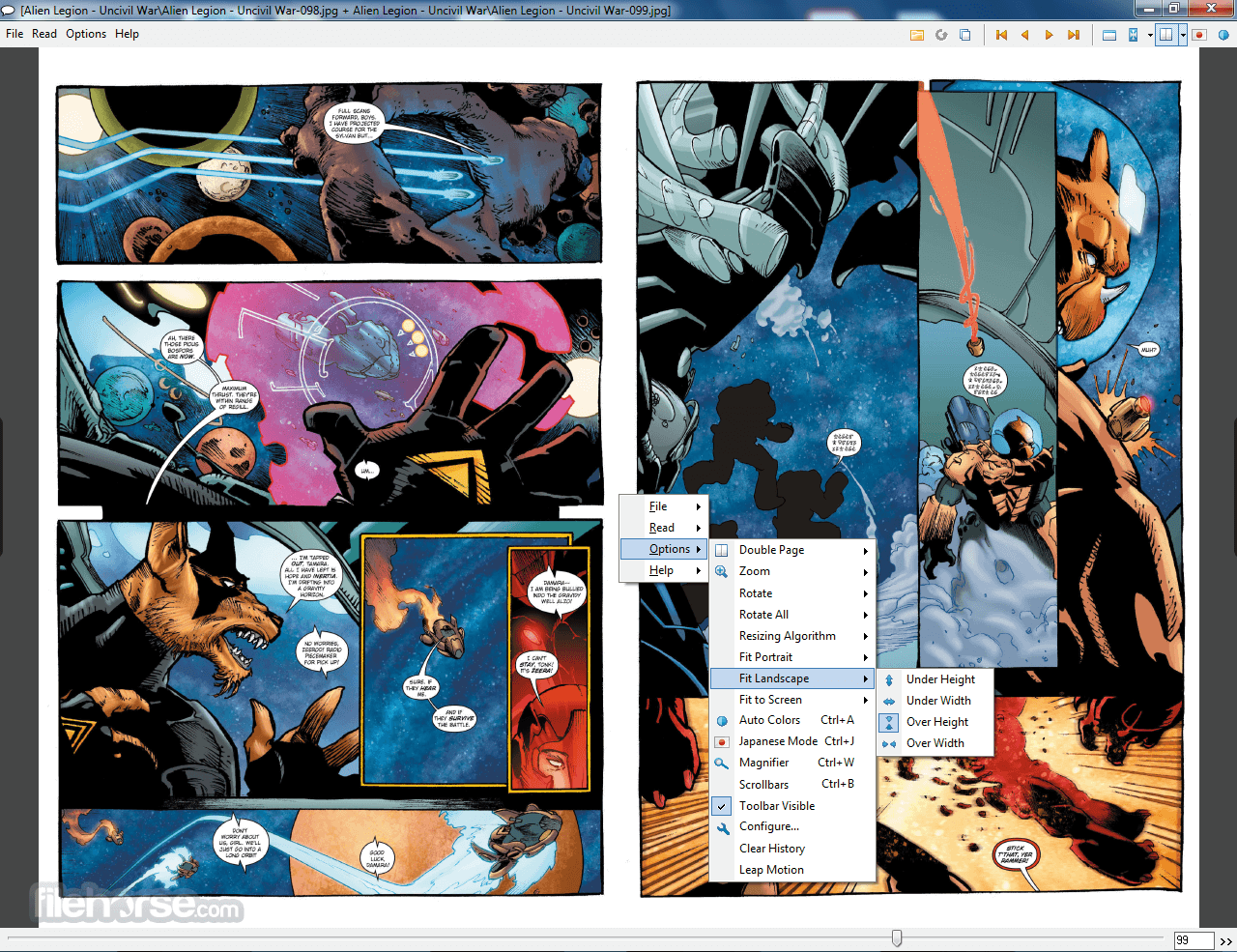The height and width of the screenshot is (952, 1237).
Task: Go to the next page
Action: coord(1049,35)
